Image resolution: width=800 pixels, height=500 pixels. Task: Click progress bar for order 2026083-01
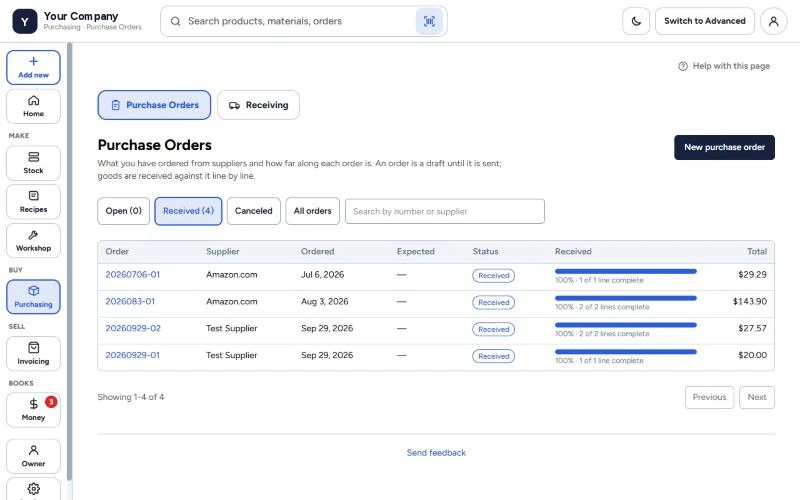click(626, 298)
